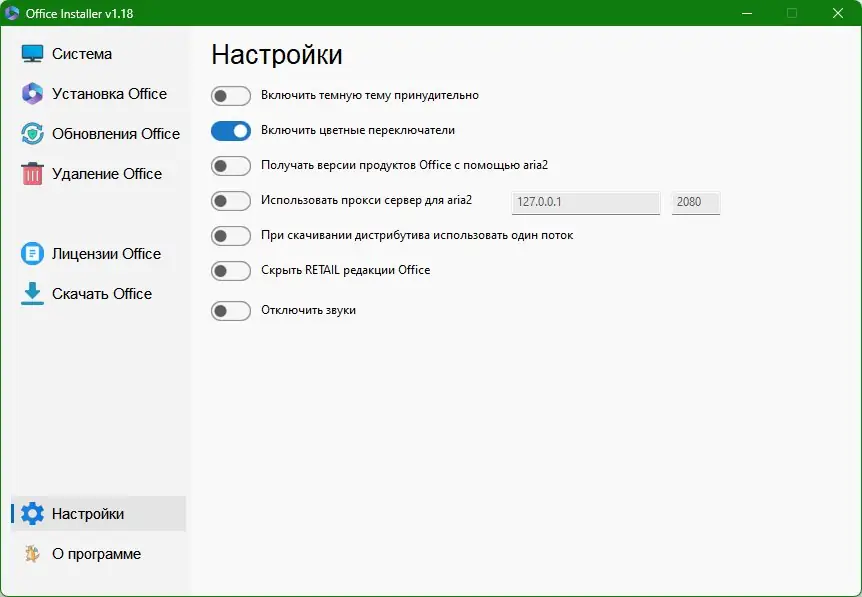
Task: Click the Удаление Office trash icon
Action: click(31, 173)
